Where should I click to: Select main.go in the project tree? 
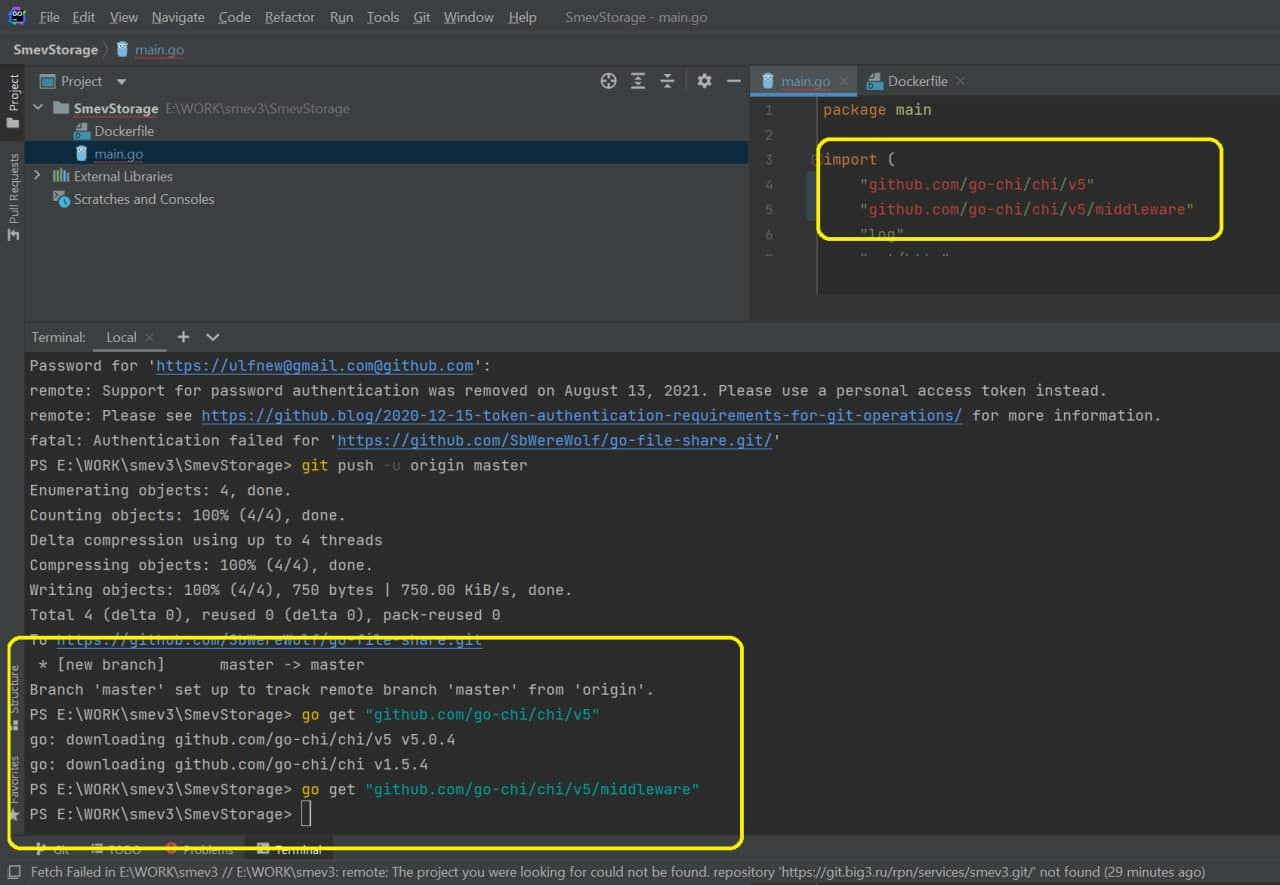tap(118, 154)
